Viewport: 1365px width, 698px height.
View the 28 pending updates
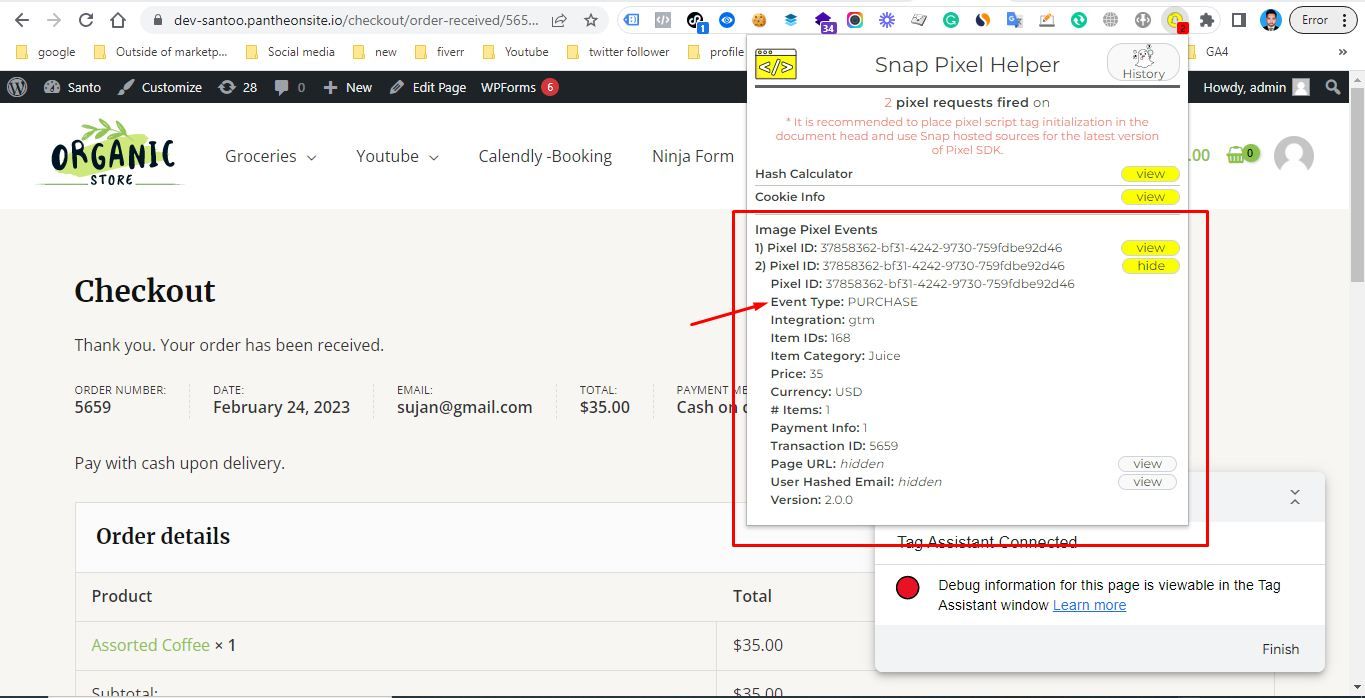click(238, 87)
